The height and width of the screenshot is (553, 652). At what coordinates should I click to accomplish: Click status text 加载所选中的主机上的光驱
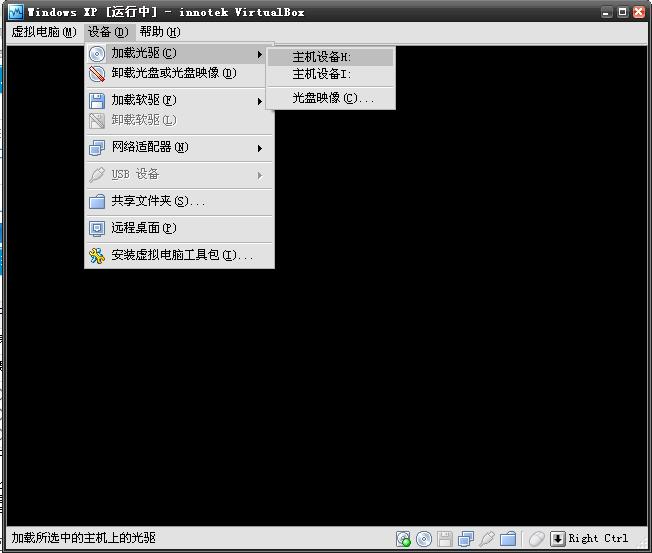tap(83, 538)
